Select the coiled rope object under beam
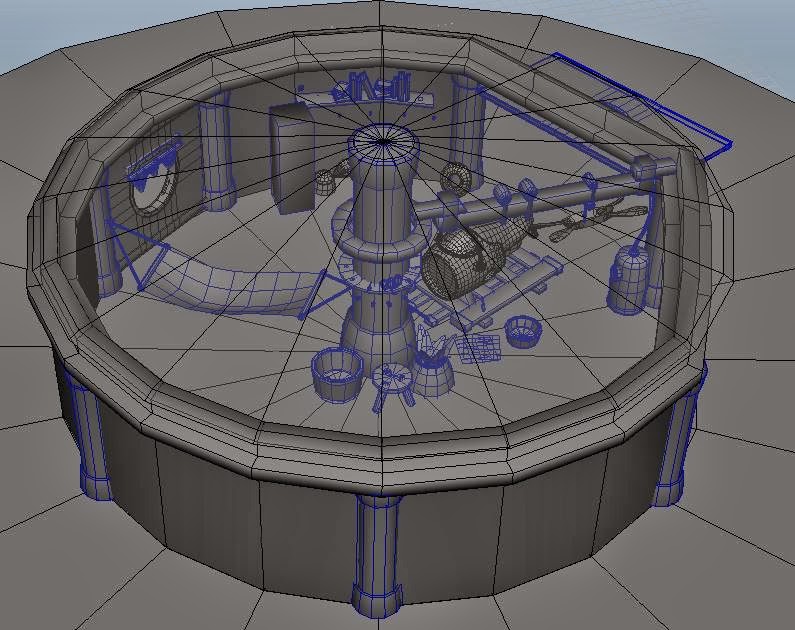This screenshot has width=795, height=630. (593, 220)
